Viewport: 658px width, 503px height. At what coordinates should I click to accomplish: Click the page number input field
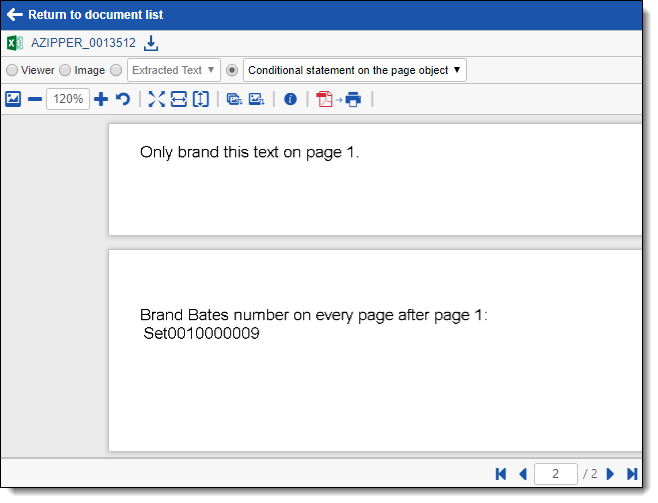[x=556, y=474]
